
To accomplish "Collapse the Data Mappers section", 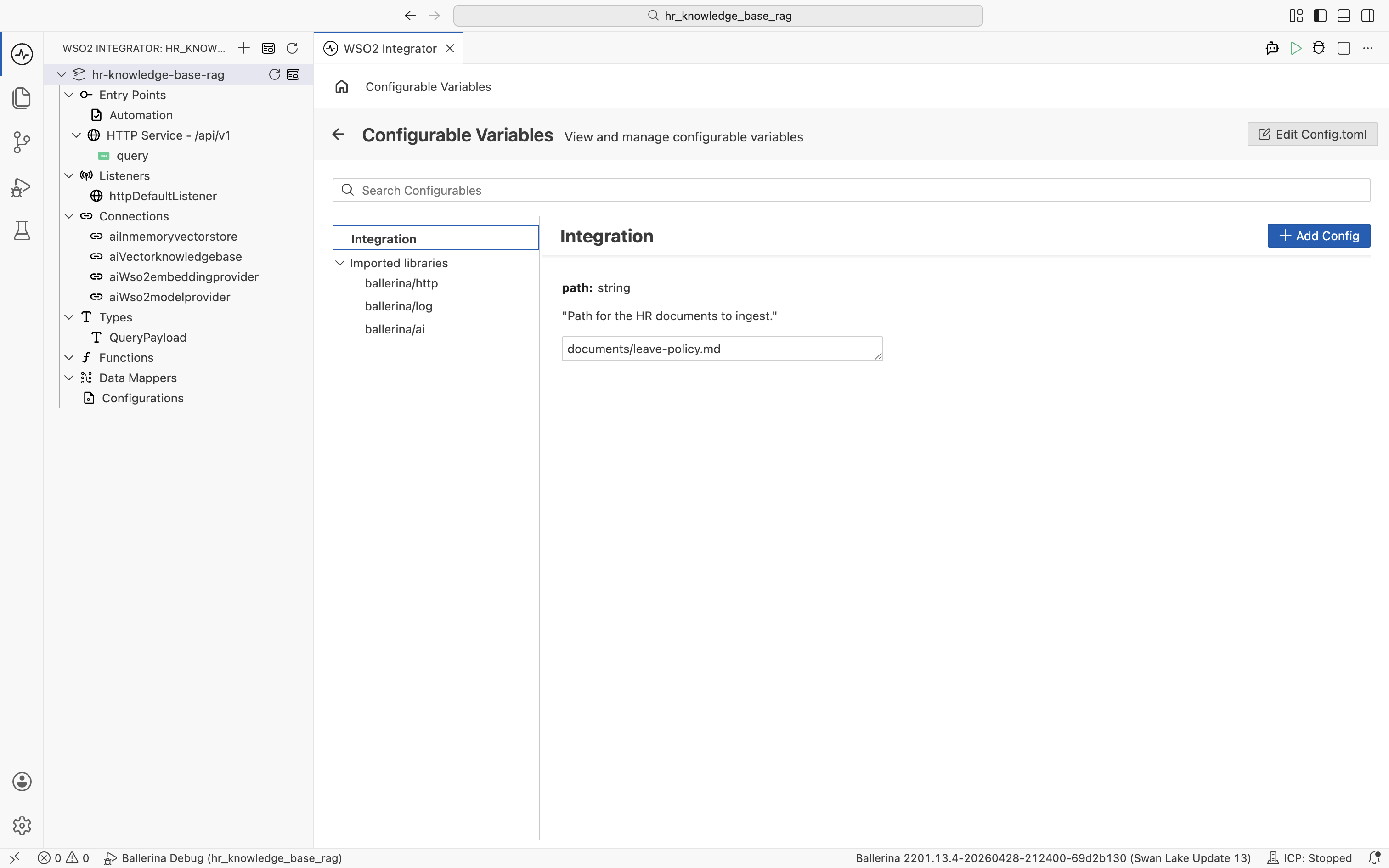I will [x=69, y=378].
